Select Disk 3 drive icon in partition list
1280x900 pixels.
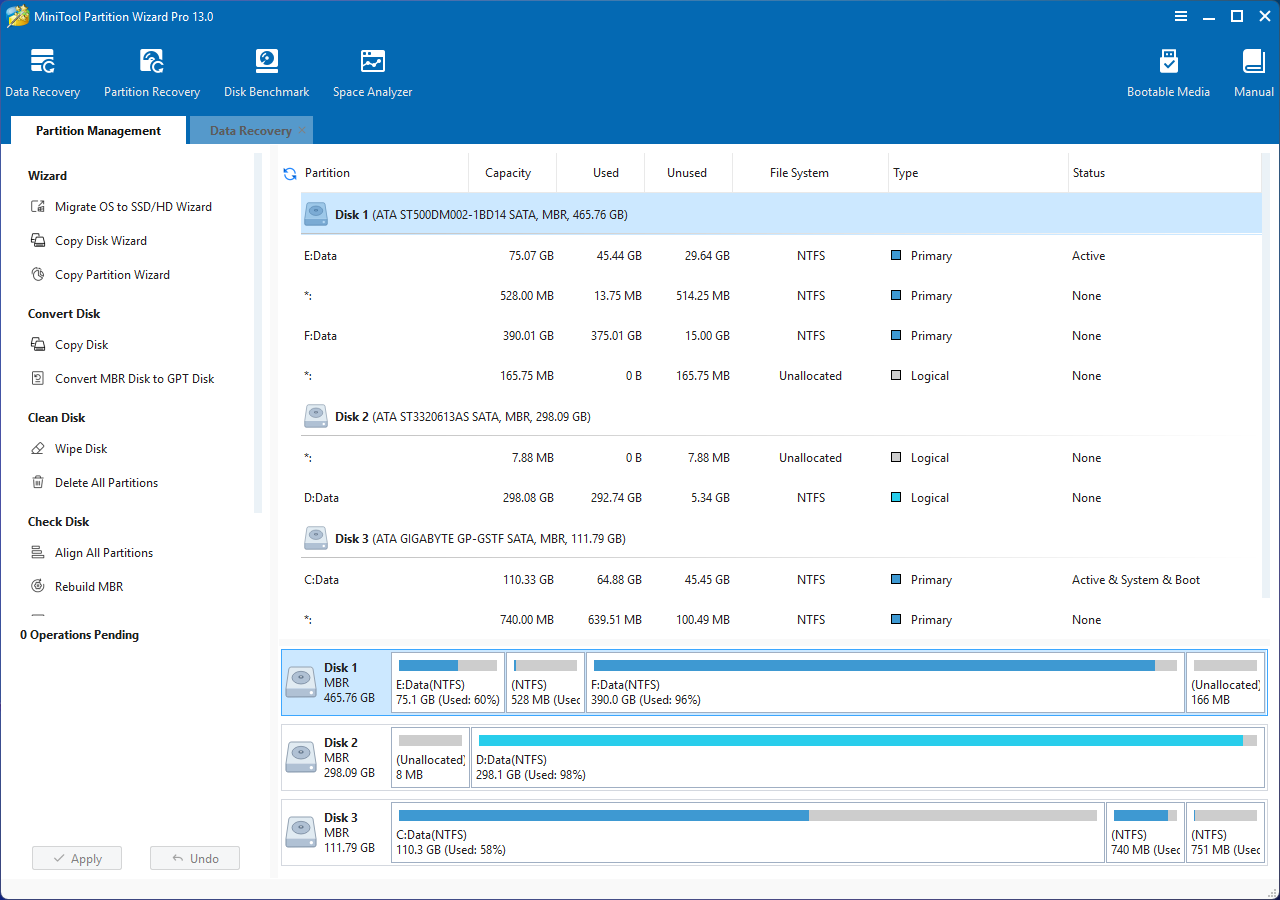[x=316, y=538]
